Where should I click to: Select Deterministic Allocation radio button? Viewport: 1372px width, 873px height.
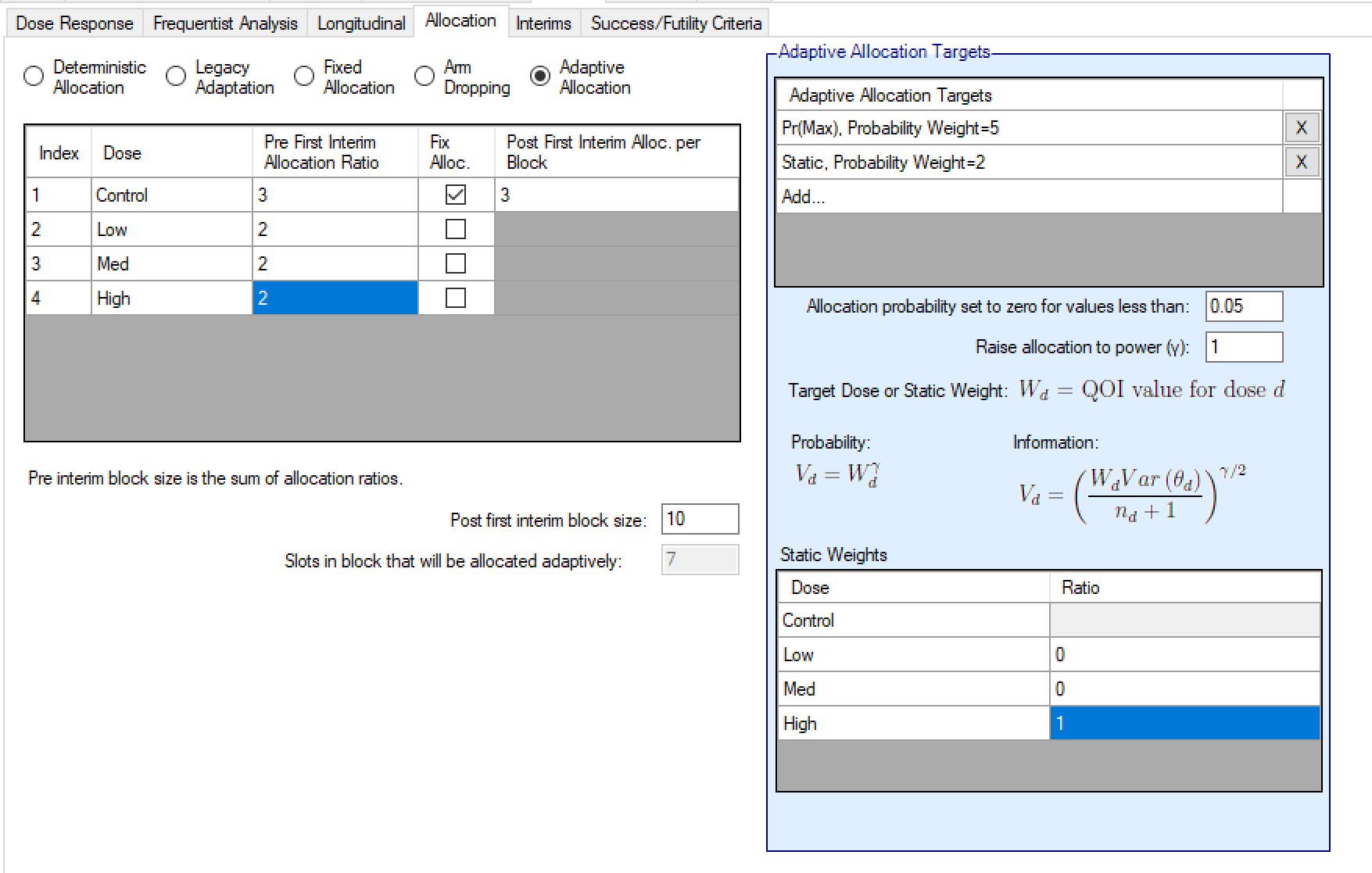click(34, 77)
